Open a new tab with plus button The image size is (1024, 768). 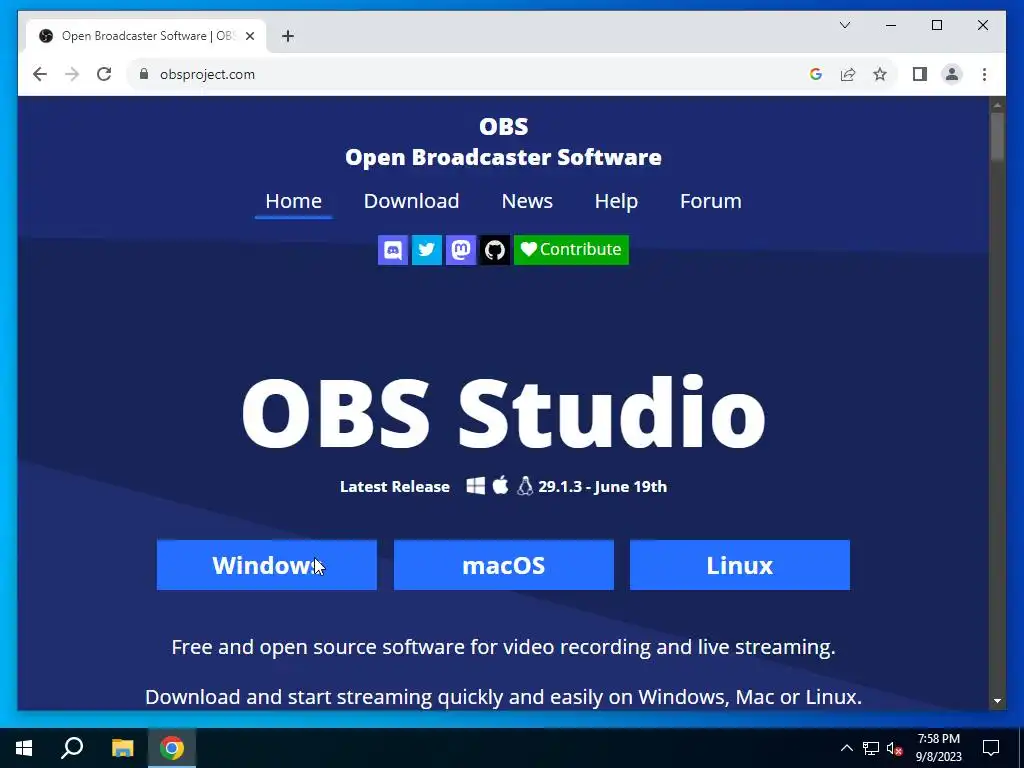click(x=287, y=36)
